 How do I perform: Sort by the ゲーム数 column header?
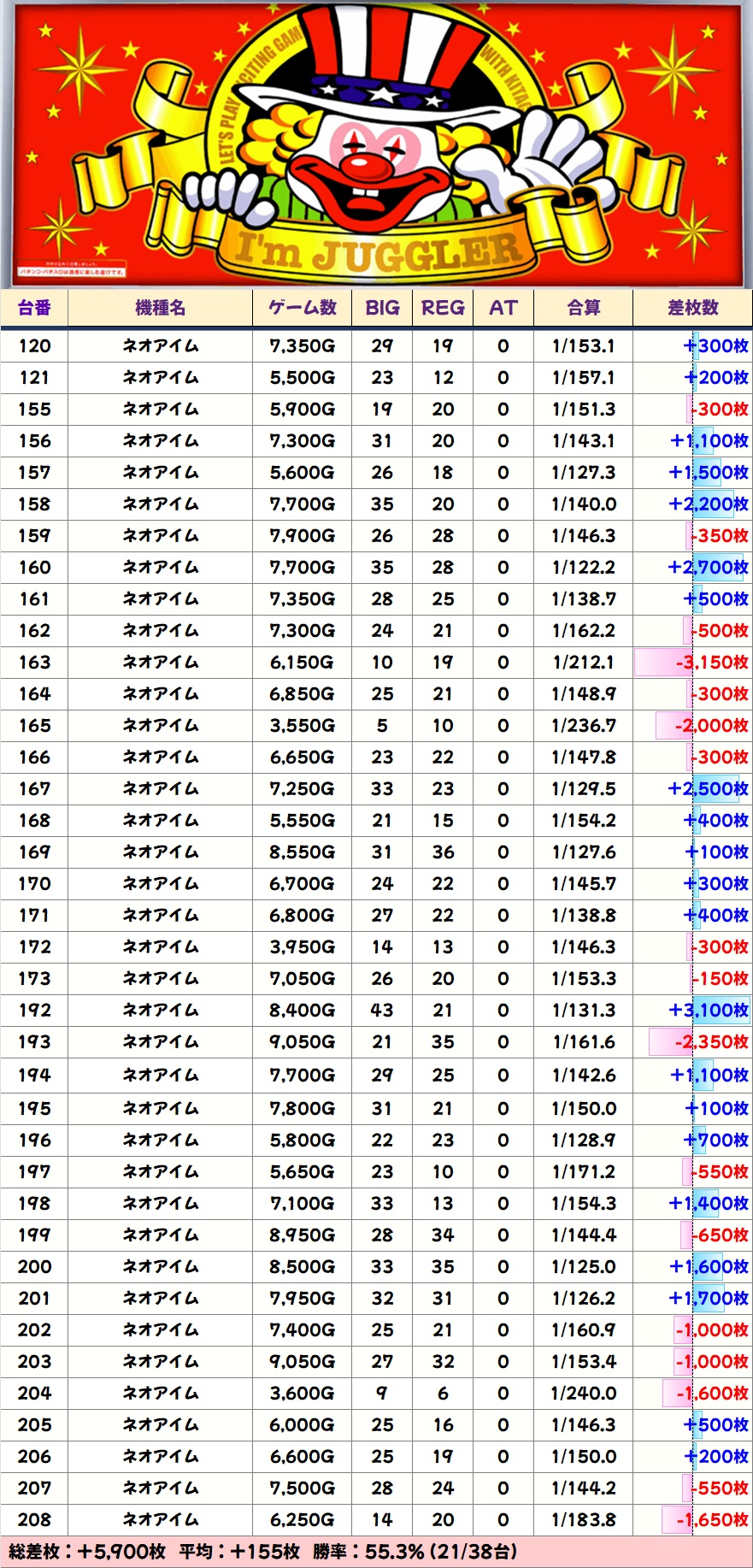click(302, 308)
